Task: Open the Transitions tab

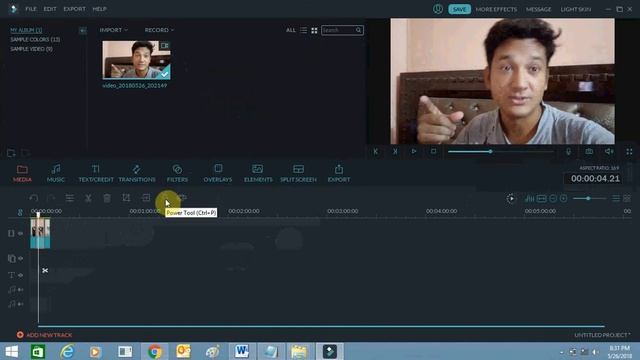Action: [x=137, y=173]
